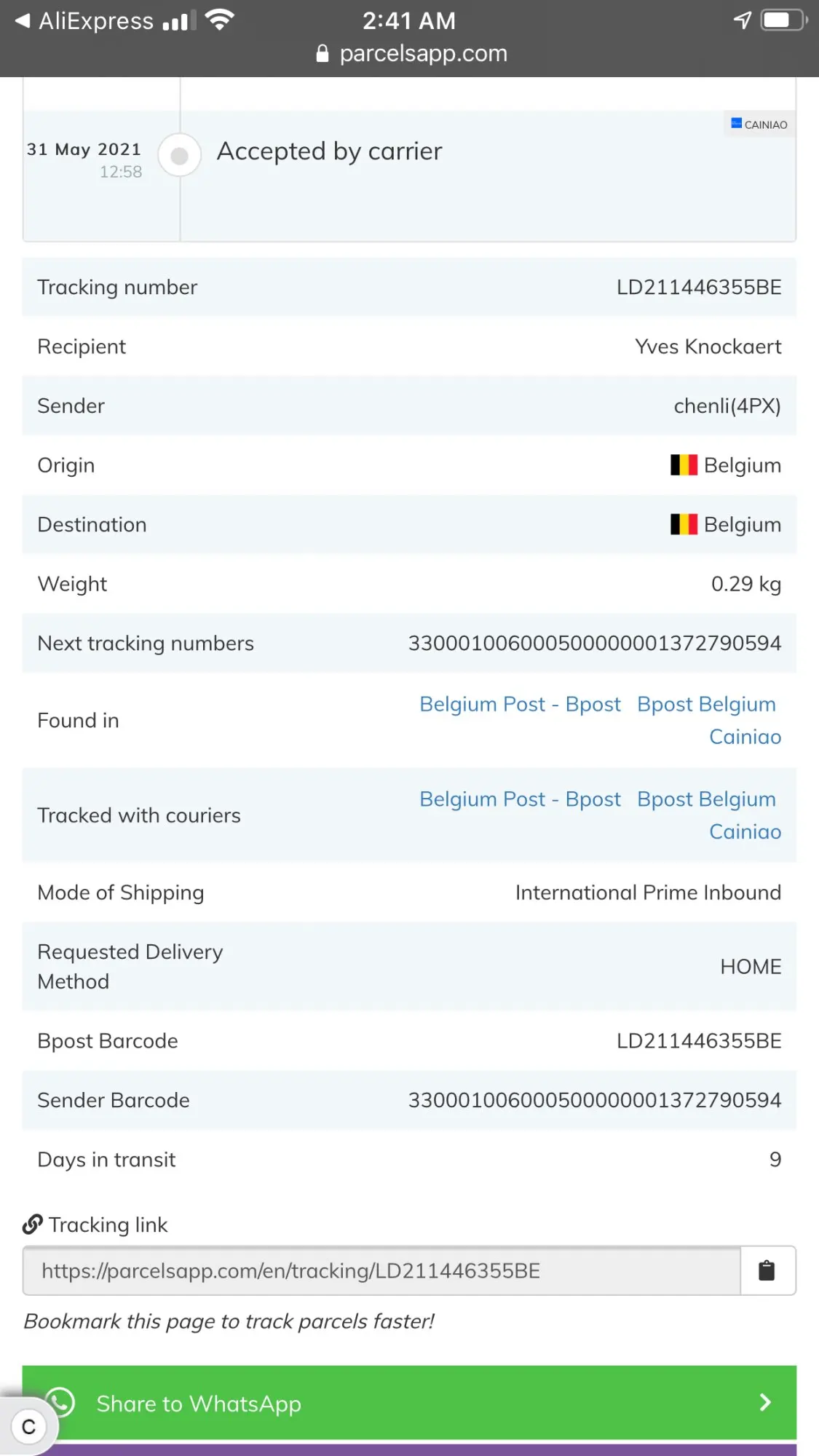
Task: Open Bpost Belgium under Tracked with couriers
Action: 706,799
